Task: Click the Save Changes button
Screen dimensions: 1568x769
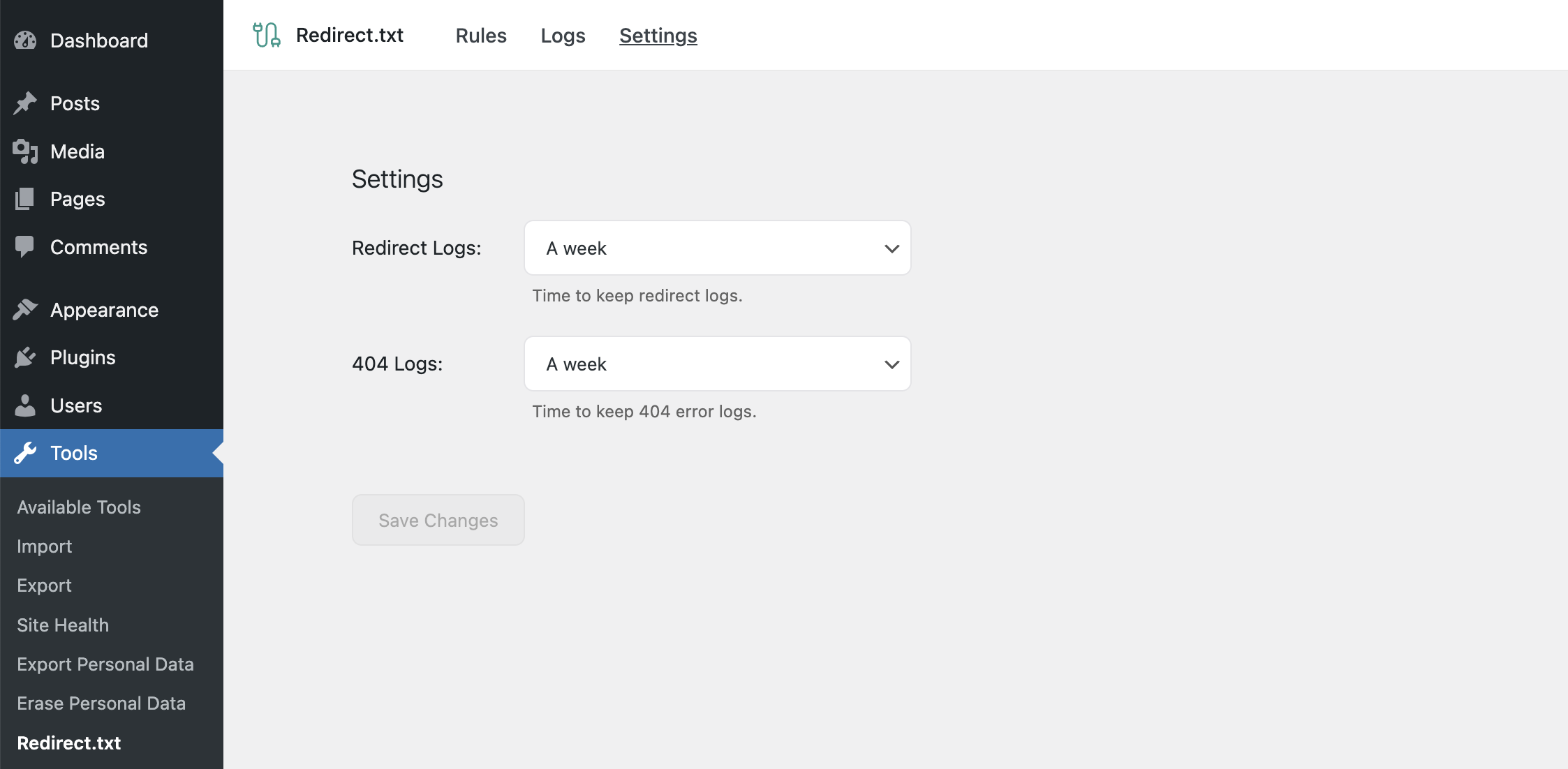Action: pos(438,519)
